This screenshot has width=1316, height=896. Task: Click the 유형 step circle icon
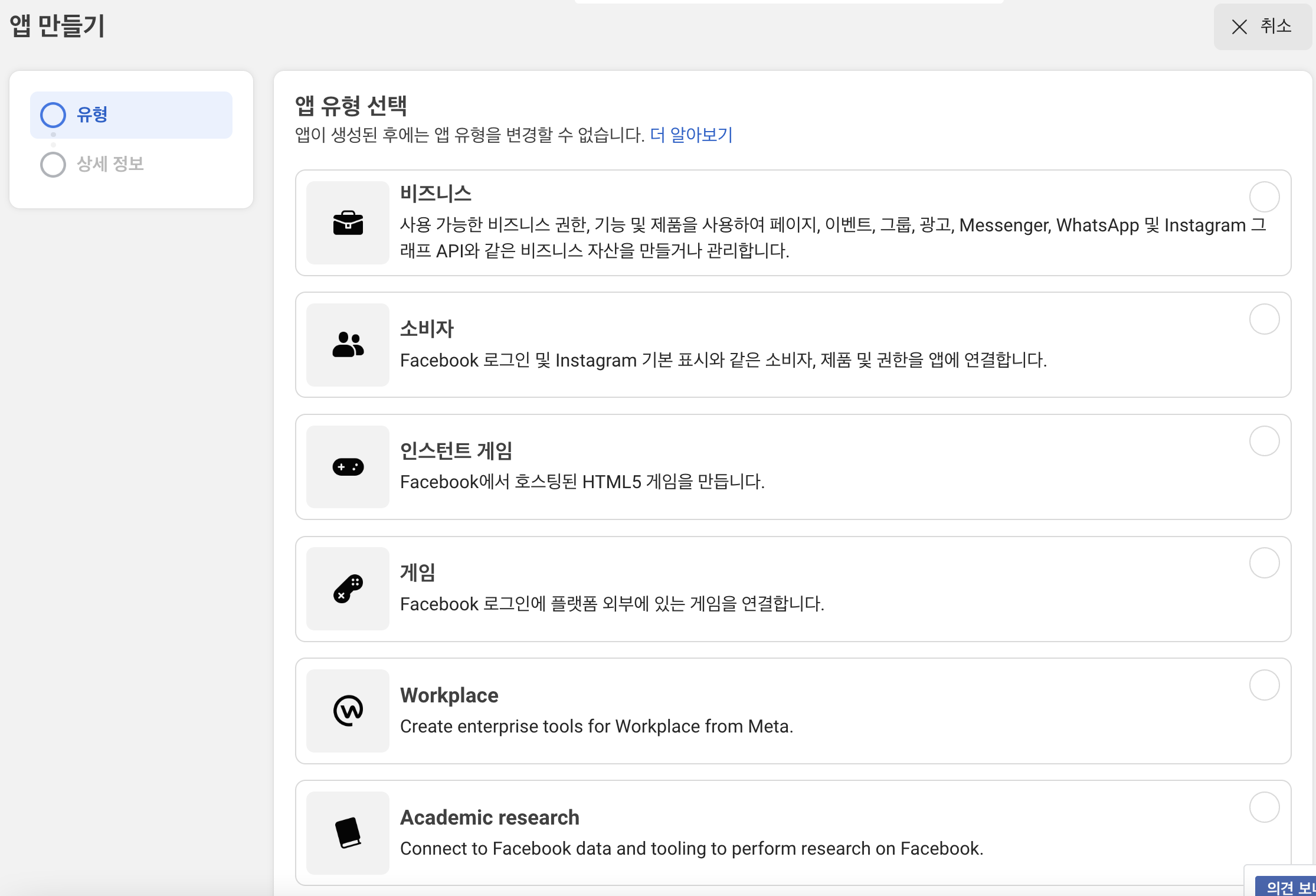point(53,115)
